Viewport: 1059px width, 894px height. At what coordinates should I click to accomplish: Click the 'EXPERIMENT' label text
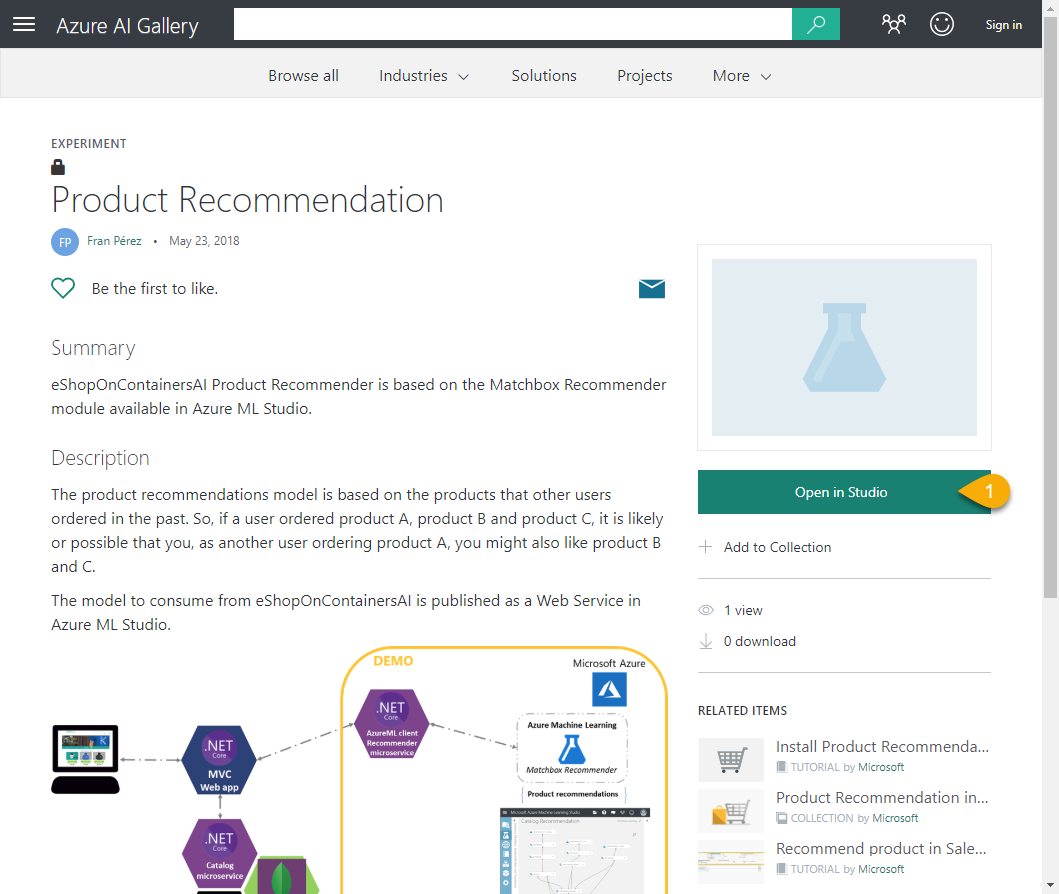88,144
